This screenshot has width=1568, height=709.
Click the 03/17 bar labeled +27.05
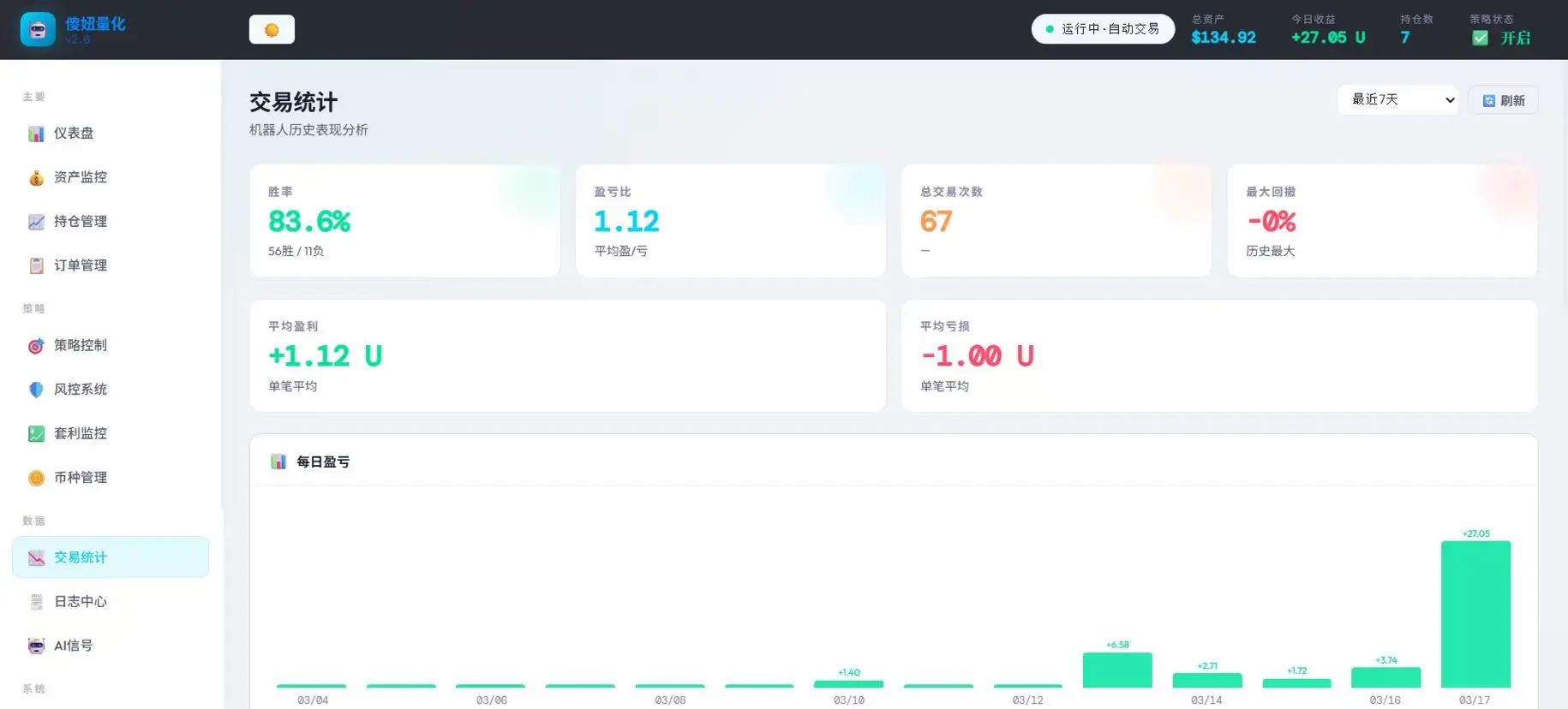1475,614
